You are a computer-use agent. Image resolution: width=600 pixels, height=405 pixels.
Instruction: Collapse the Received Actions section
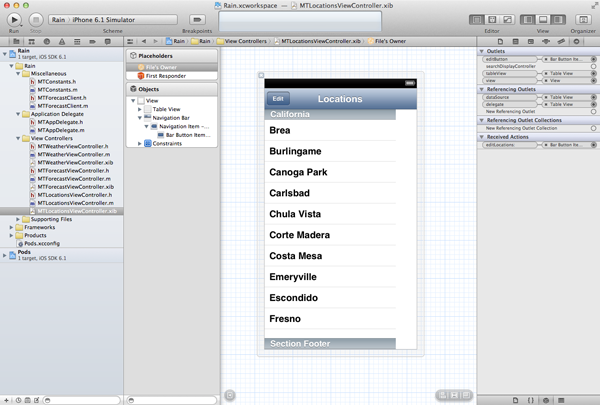pyautogui.click(x=482, y=137)
